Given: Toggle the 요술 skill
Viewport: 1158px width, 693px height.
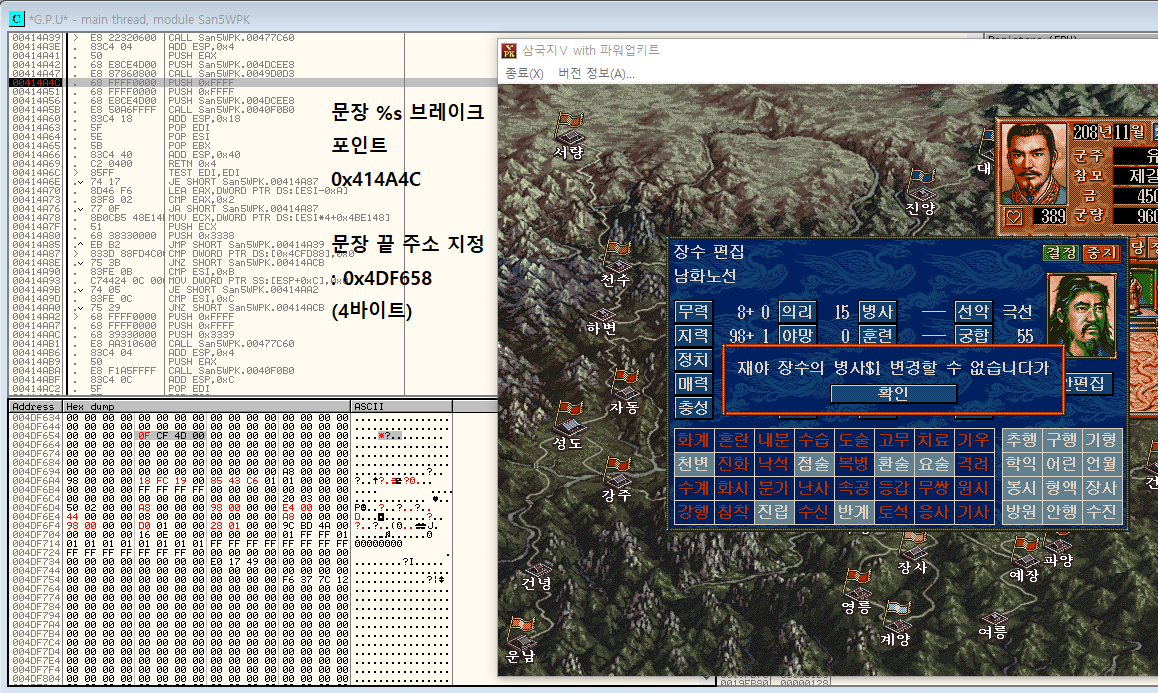Looking at the screenshot, I should (x=933, y=464).
